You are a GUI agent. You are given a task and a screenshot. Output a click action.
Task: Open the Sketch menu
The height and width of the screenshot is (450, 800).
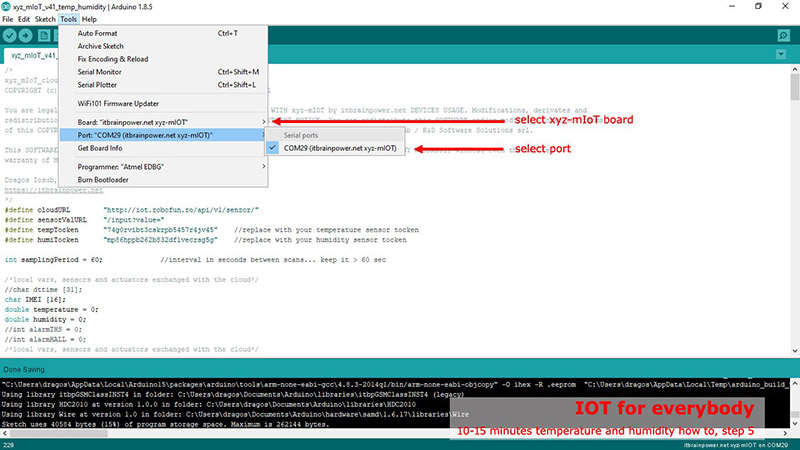45,19
